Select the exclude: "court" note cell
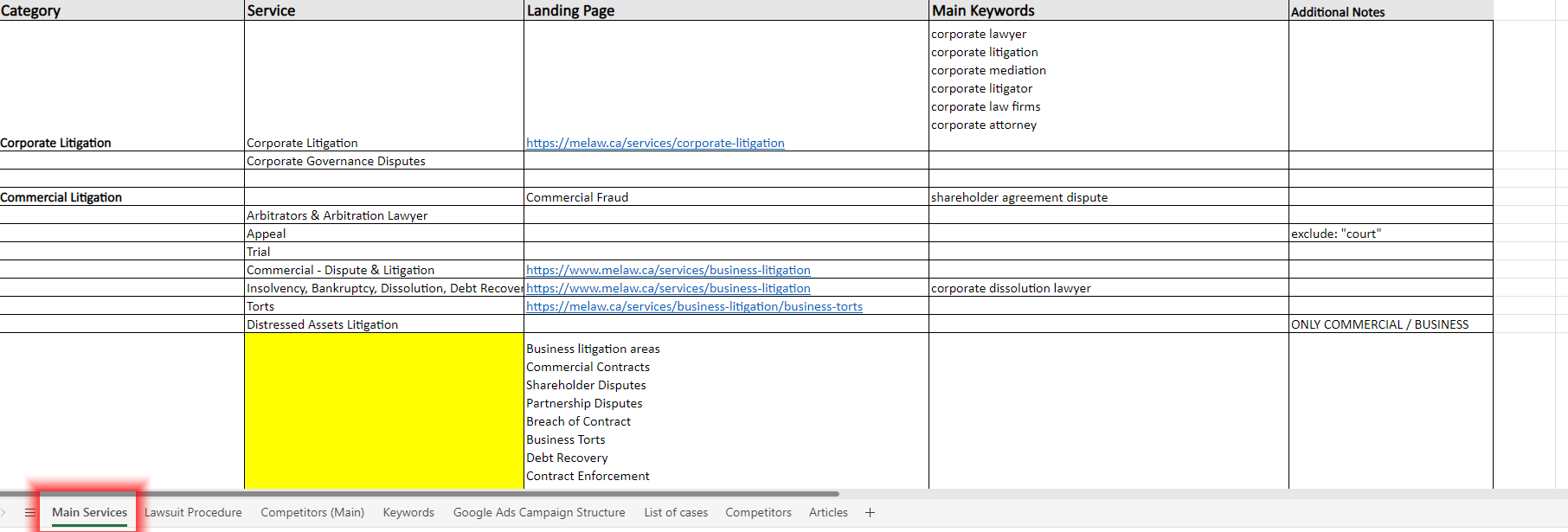Image resolution: width=1568 pixels, height=532 pixels. tap(1391, 234)
